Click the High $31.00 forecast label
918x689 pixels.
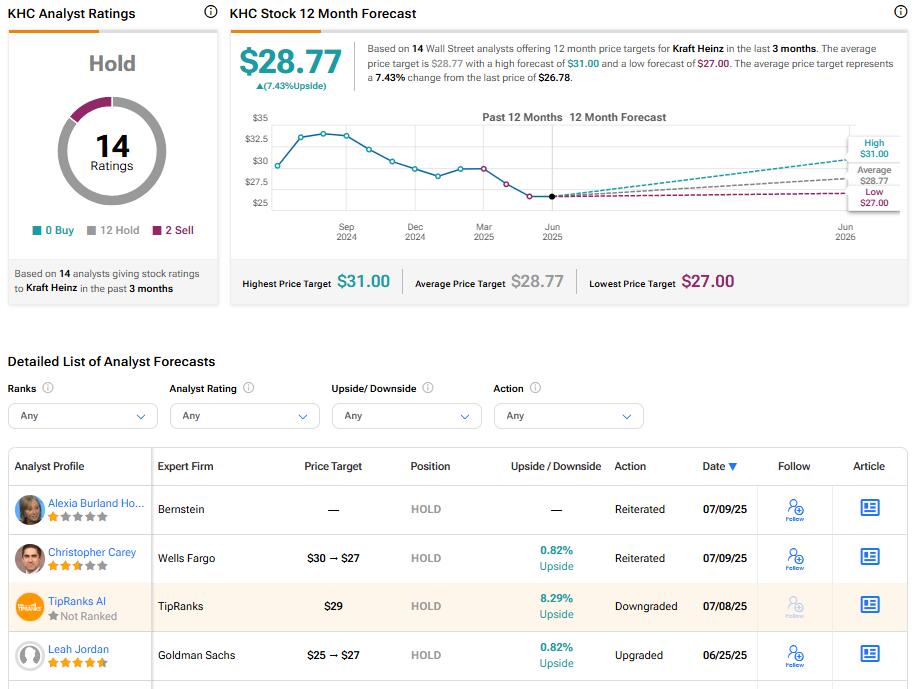point(874,148)
